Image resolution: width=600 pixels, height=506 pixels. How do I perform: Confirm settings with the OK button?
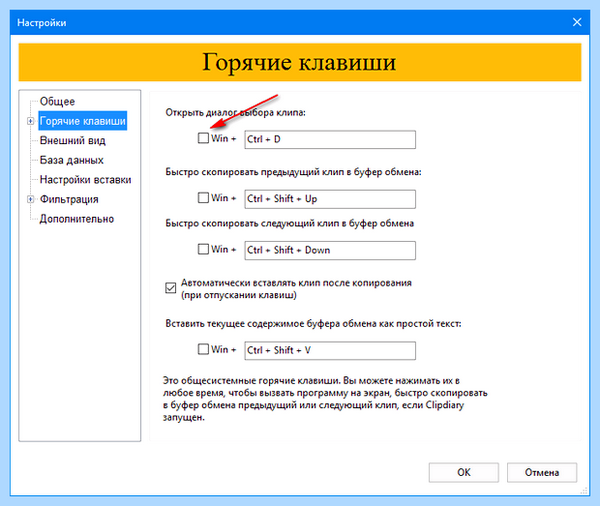point(463,472)
